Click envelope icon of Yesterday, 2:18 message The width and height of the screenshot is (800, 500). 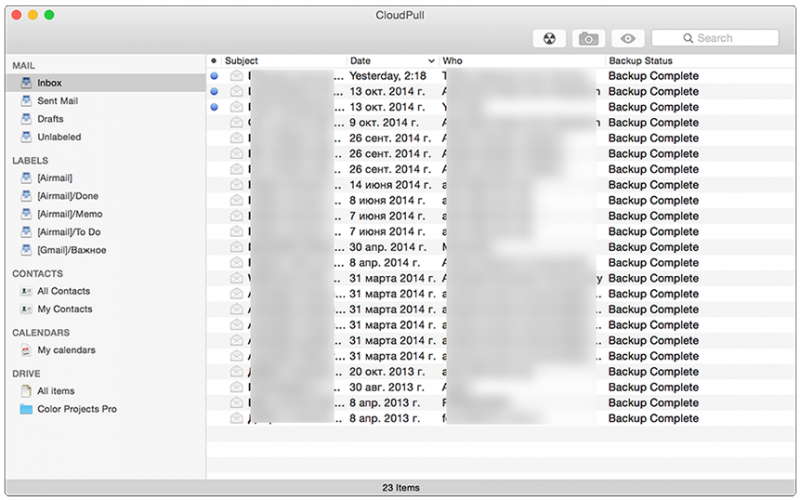[x=236, y=76]
